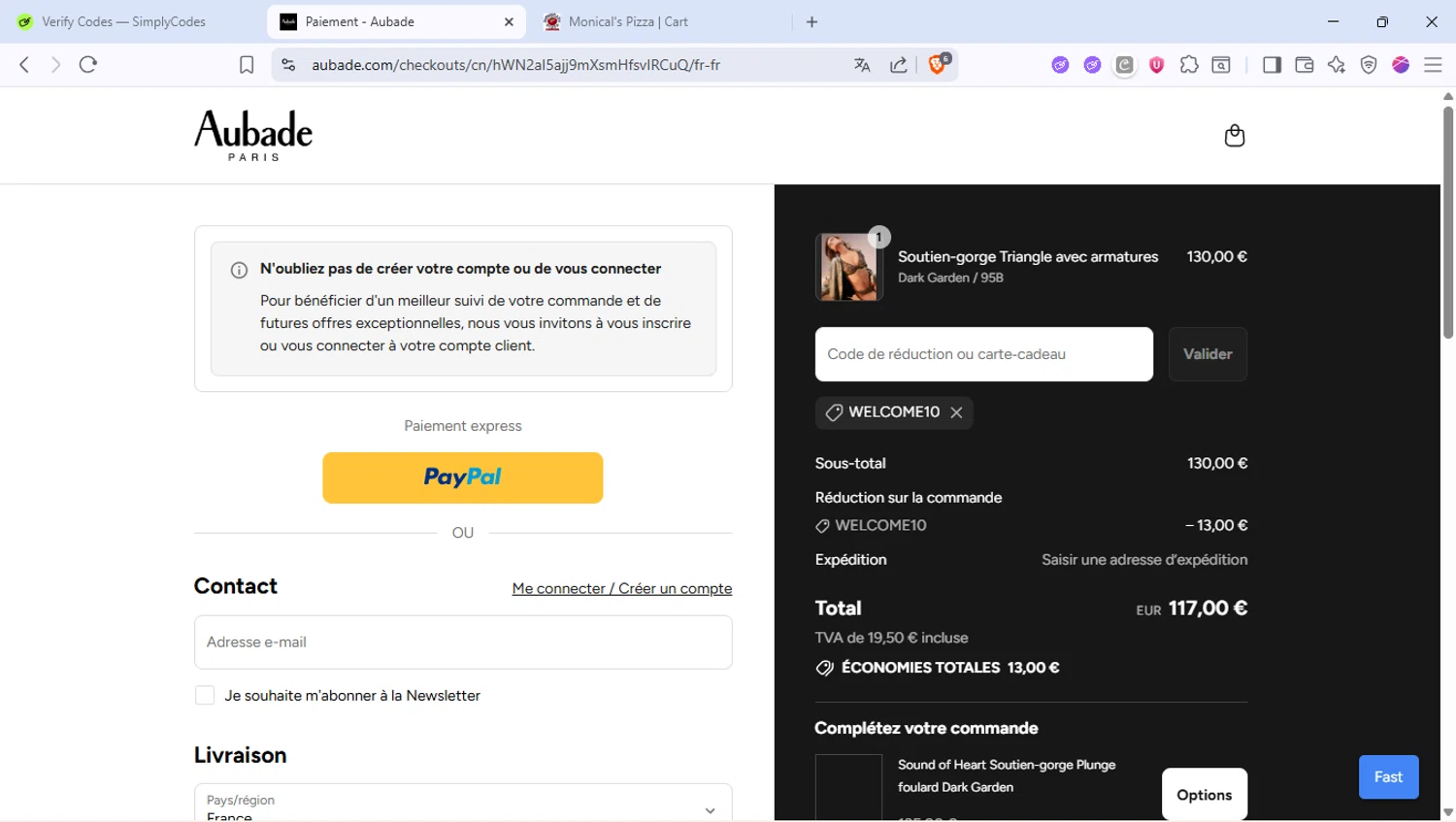
Task: Click the second purple circular extension icon
Action: point(1092,65)
